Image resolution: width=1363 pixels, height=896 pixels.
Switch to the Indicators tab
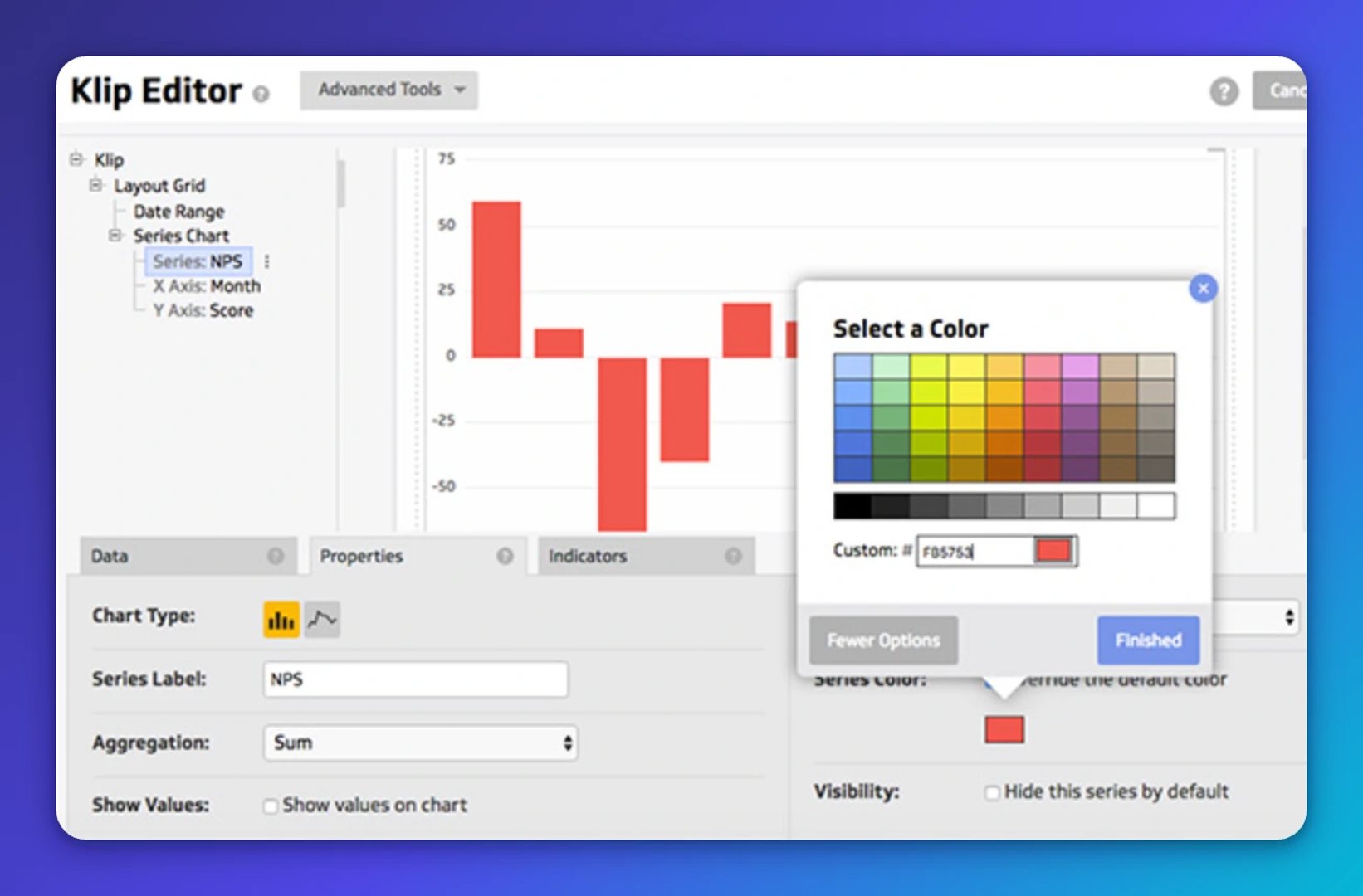click(647, 556)
